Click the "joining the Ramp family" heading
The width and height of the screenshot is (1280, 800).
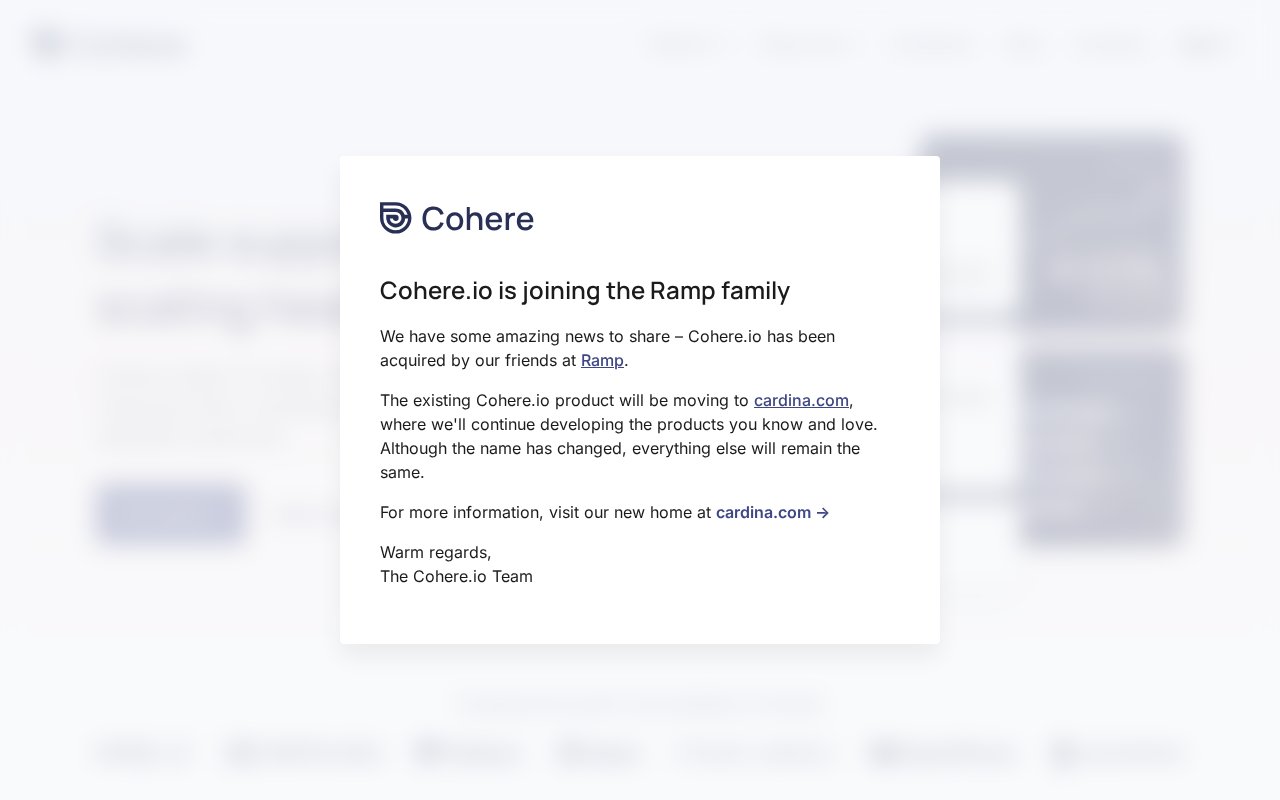tap(585, 290)
